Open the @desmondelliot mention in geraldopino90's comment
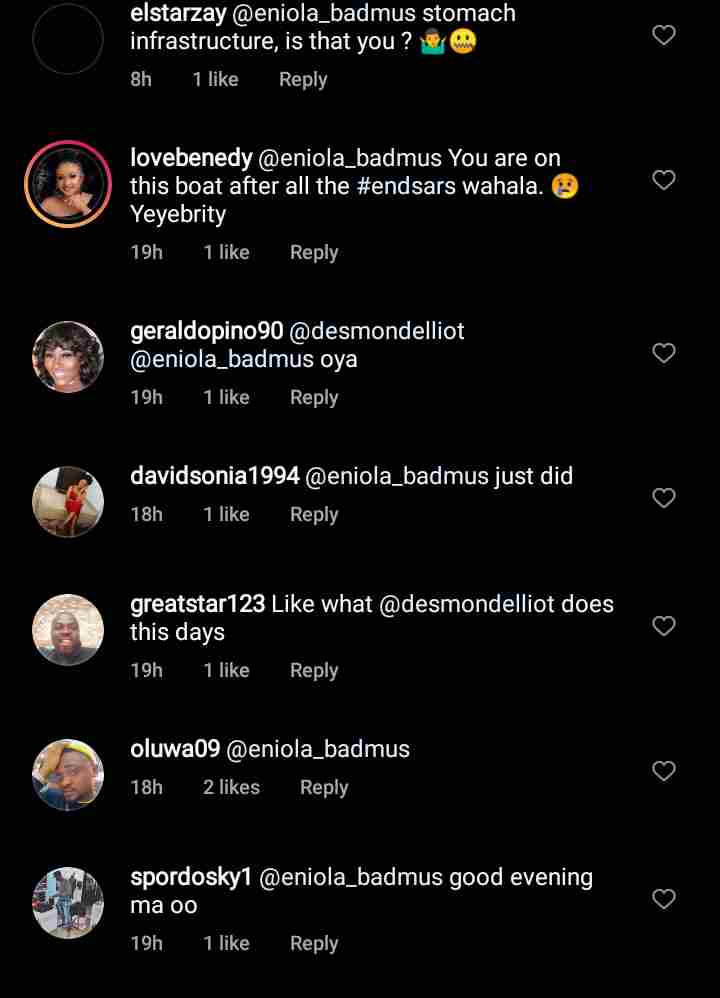This screenshot has width=720, height=998. 377,331
